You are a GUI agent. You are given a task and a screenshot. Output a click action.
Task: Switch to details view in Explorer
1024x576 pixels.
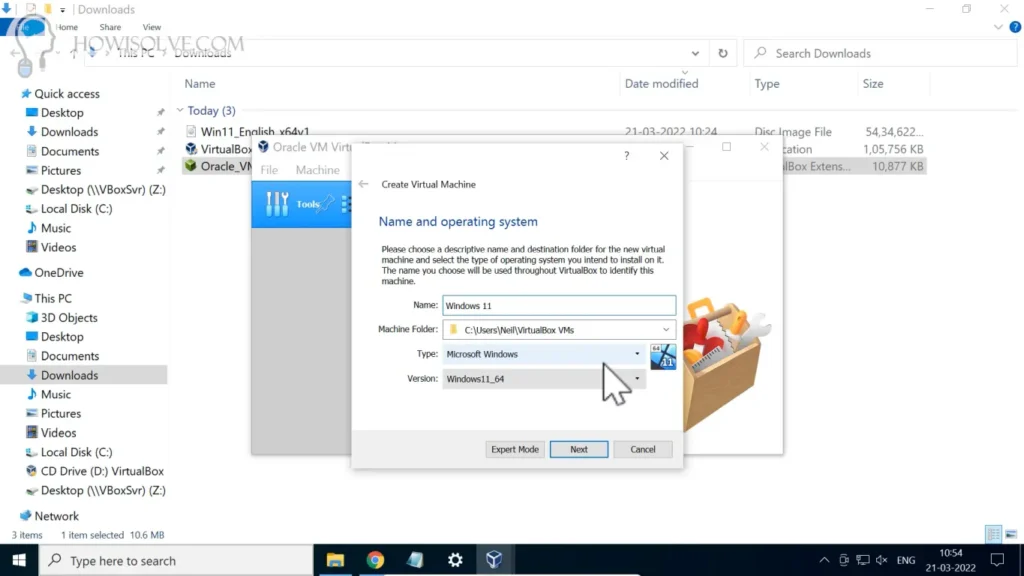click(x=993, y=535)
